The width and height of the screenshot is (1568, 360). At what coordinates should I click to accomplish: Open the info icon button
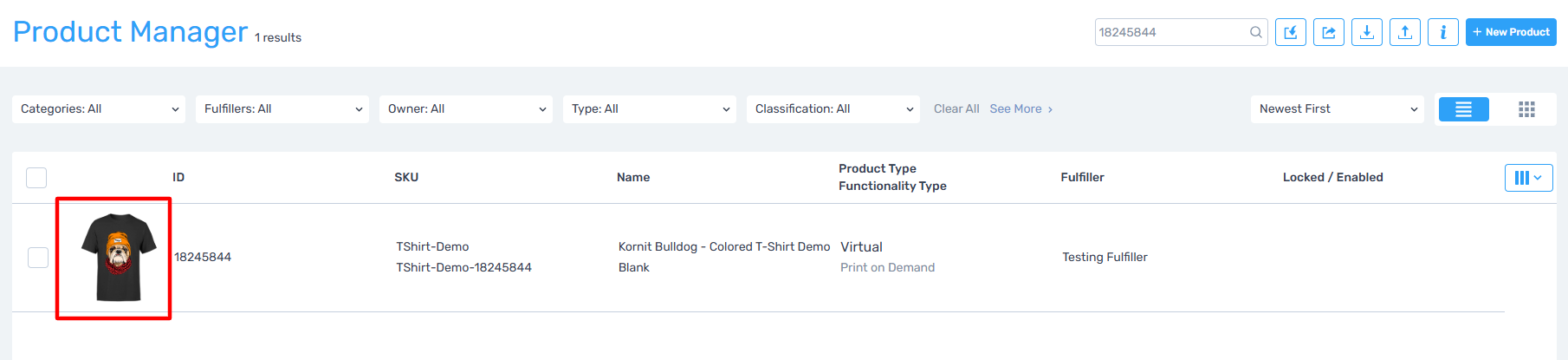click(x=1443, y=32)
